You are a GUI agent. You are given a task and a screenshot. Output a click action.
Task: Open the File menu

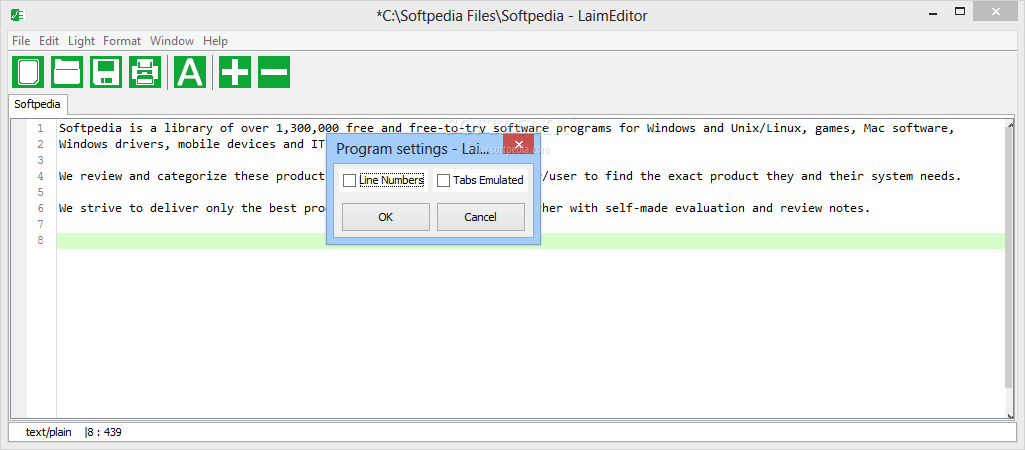coord(21,41)
